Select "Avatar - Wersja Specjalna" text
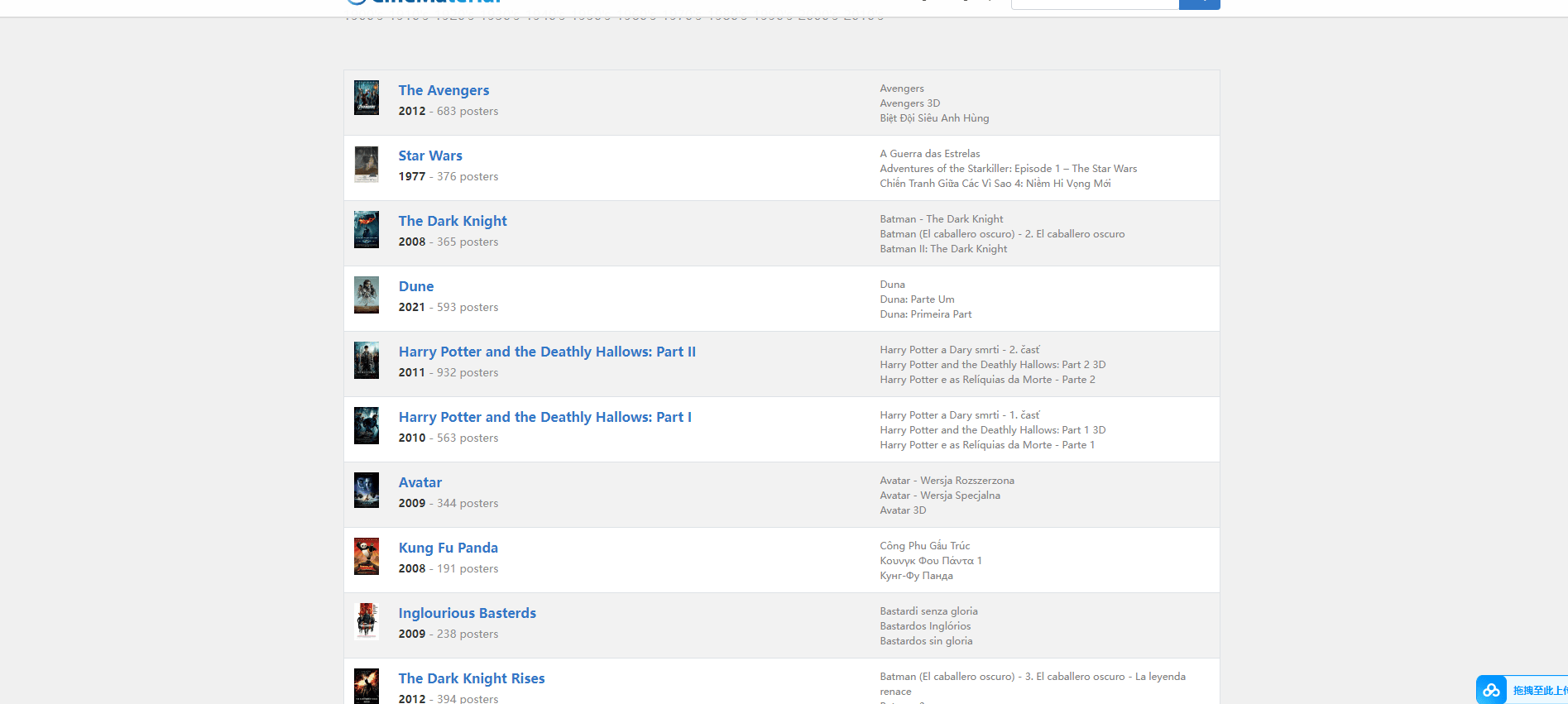This screenshot has width=1568, height=704. point(940,496)
